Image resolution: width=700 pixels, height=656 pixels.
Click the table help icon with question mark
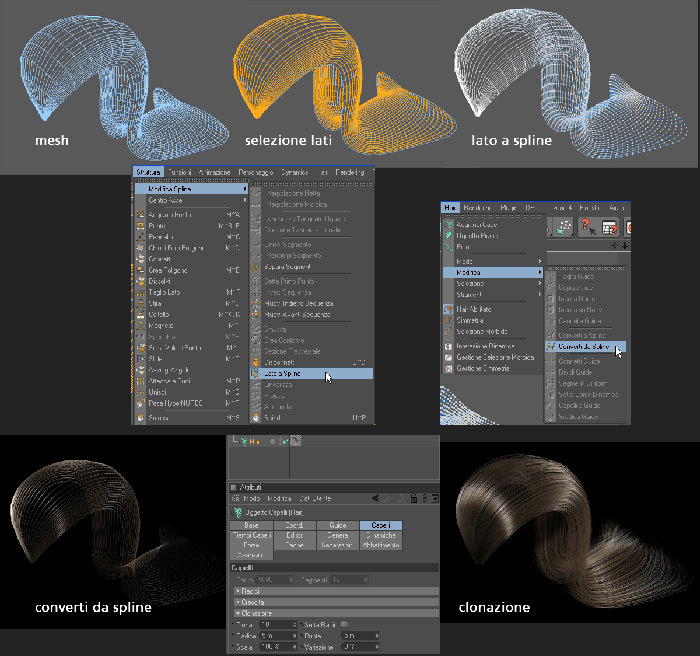[609, 227]
